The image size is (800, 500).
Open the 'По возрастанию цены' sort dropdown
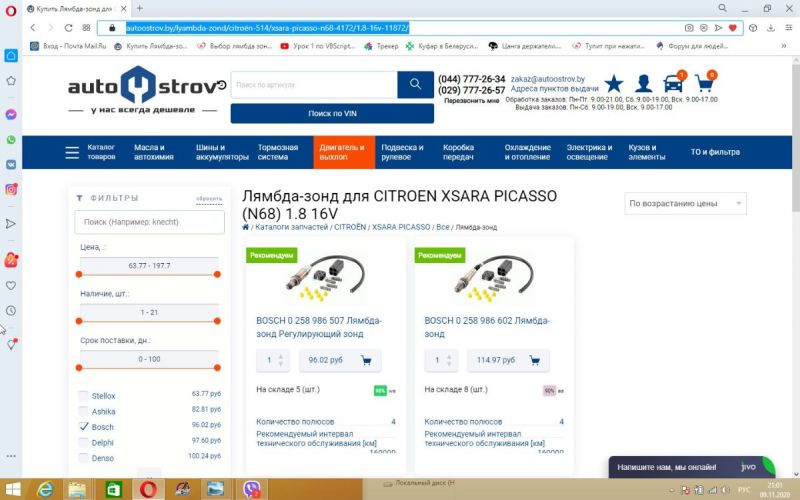[684, 204]
